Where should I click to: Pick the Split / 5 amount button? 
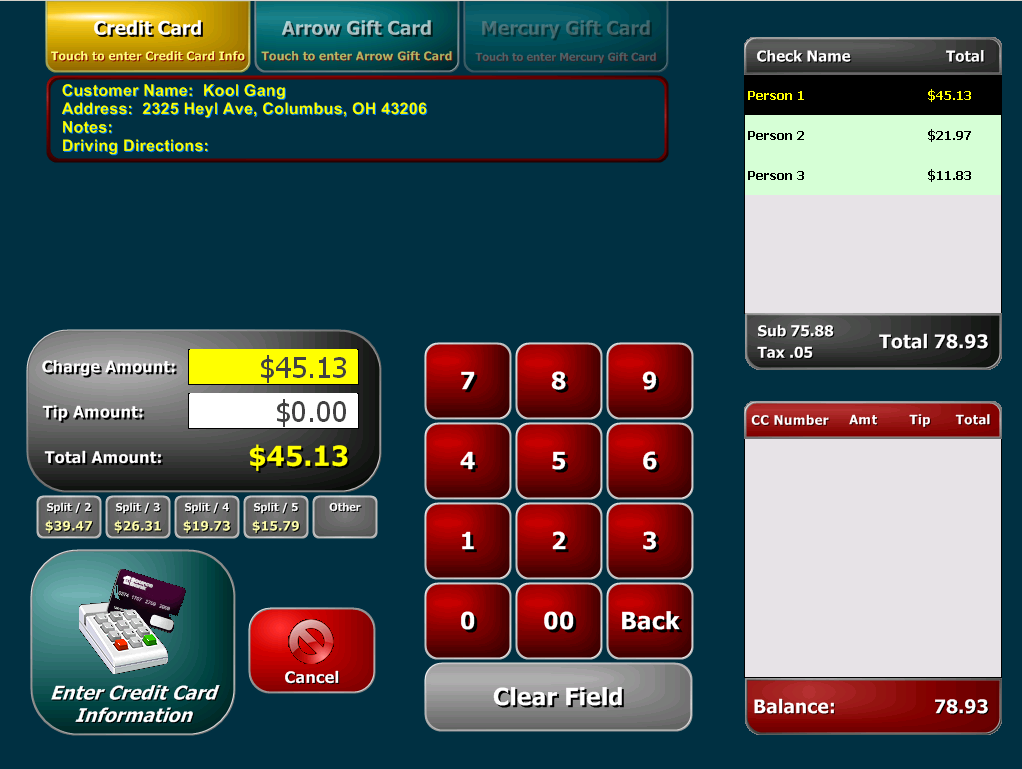[276, 517]
